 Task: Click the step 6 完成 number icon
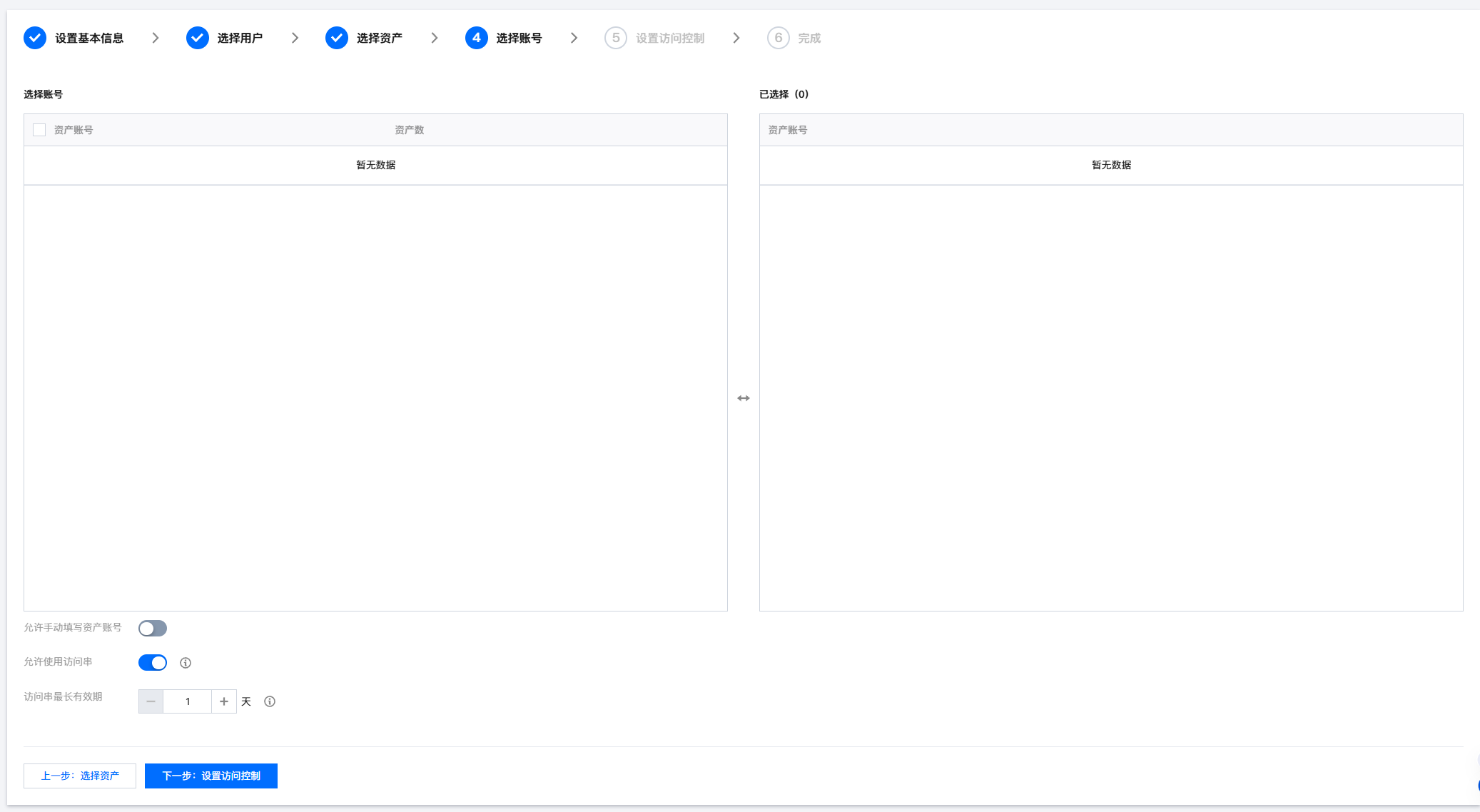pyautogui.click(x=779, y=38)
